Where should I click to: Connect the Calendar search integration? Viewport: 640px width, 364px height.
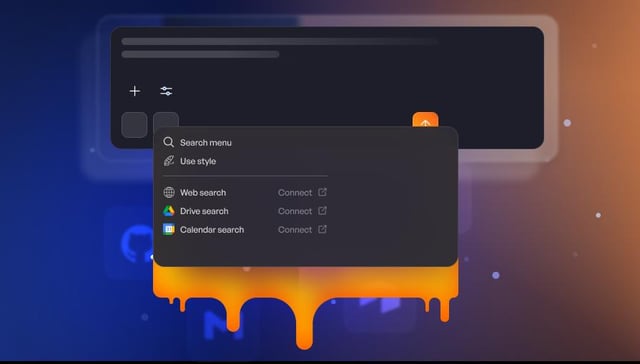click(295, 230)
